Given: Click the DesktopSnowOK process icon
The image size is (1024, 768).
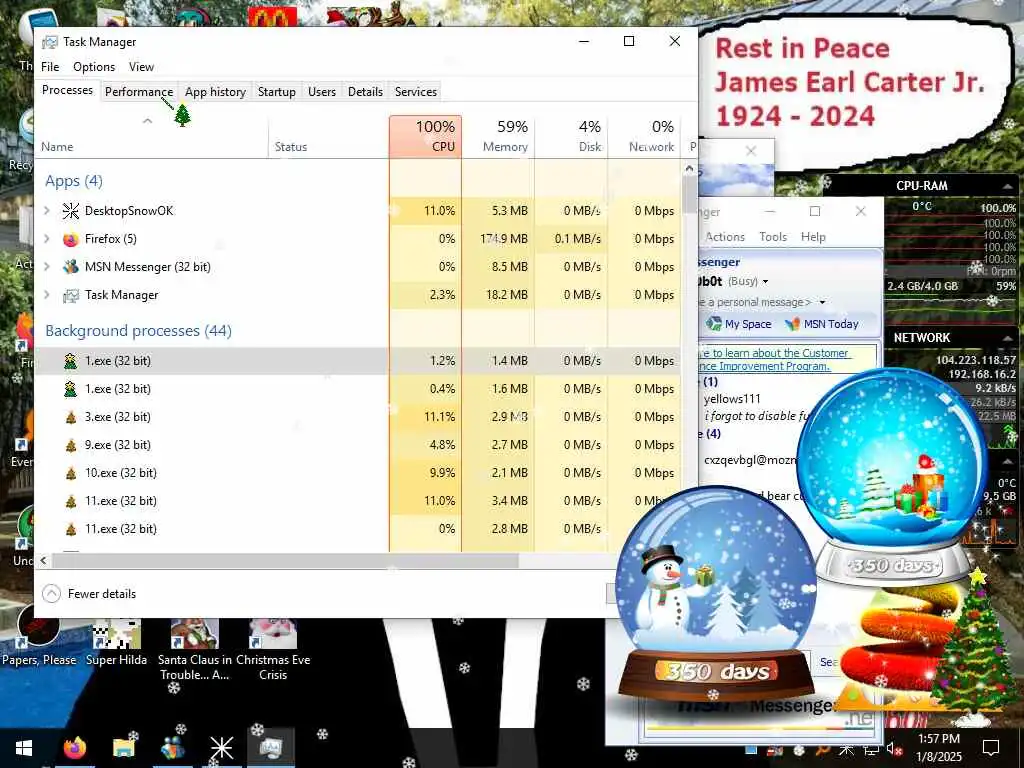Looking at the screenshot, I should [71, 211].
